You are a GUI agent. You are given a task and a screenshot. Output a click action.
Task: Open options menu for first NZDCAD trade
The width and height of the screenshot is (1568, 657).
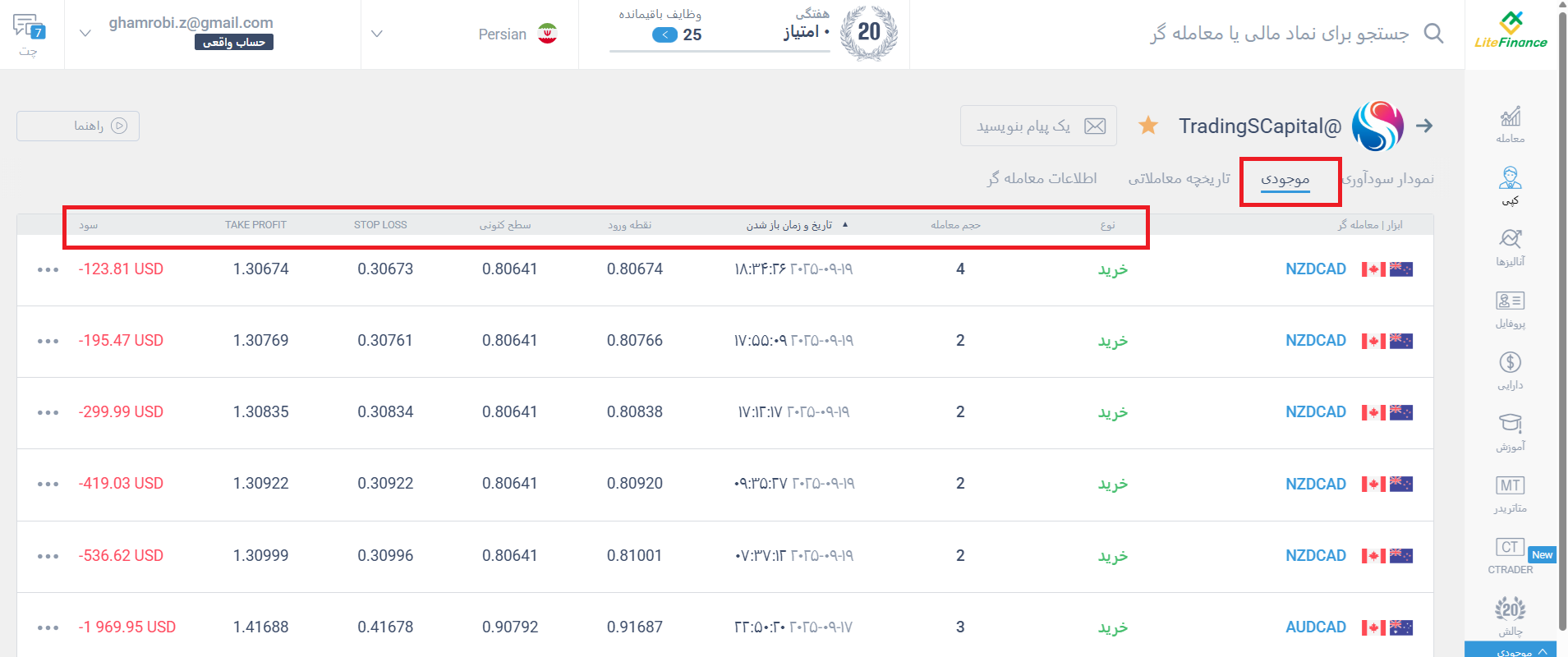48,269
